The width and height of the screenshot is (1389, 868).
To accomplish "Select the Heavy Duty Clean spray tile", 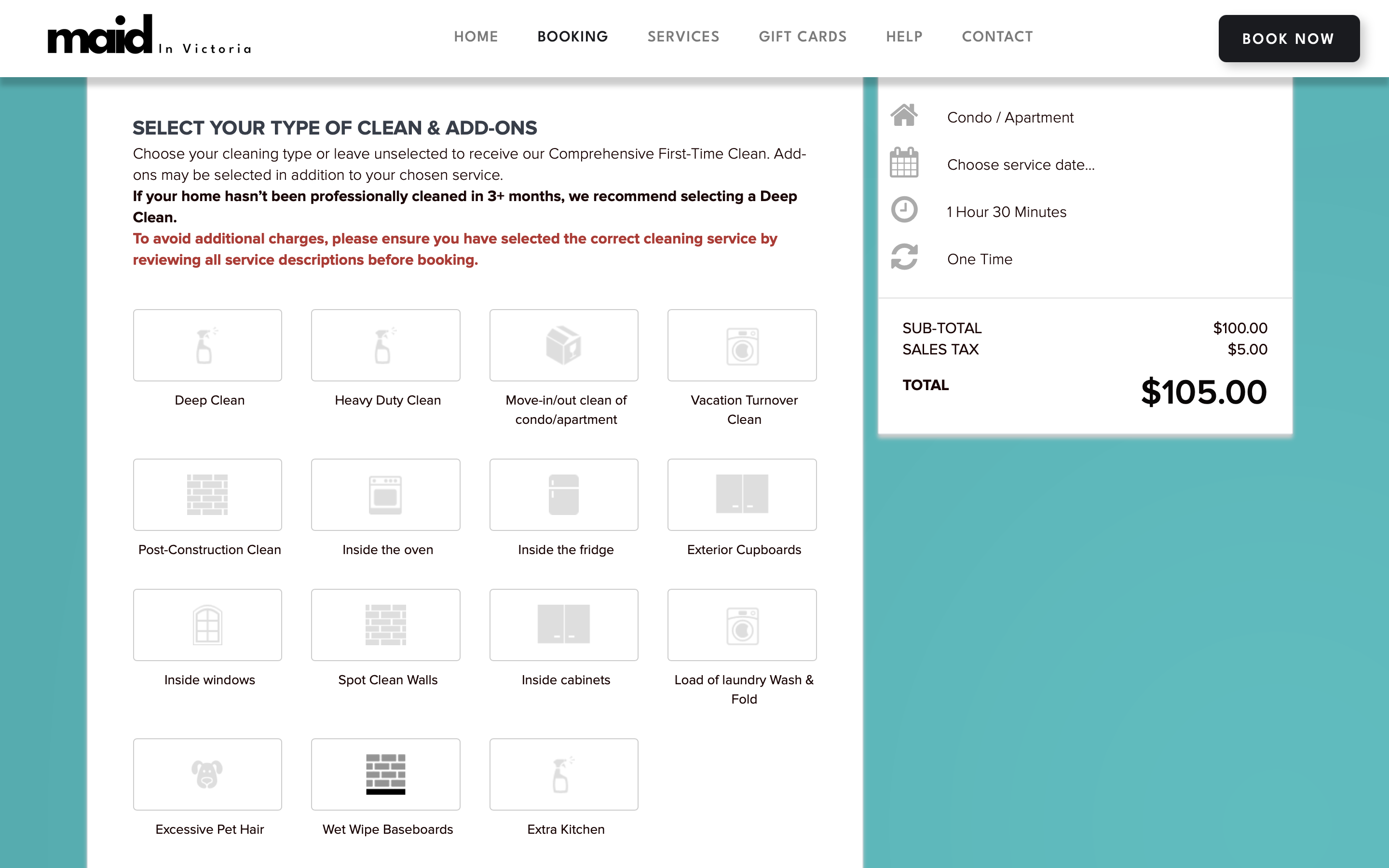I will point(386,345).
